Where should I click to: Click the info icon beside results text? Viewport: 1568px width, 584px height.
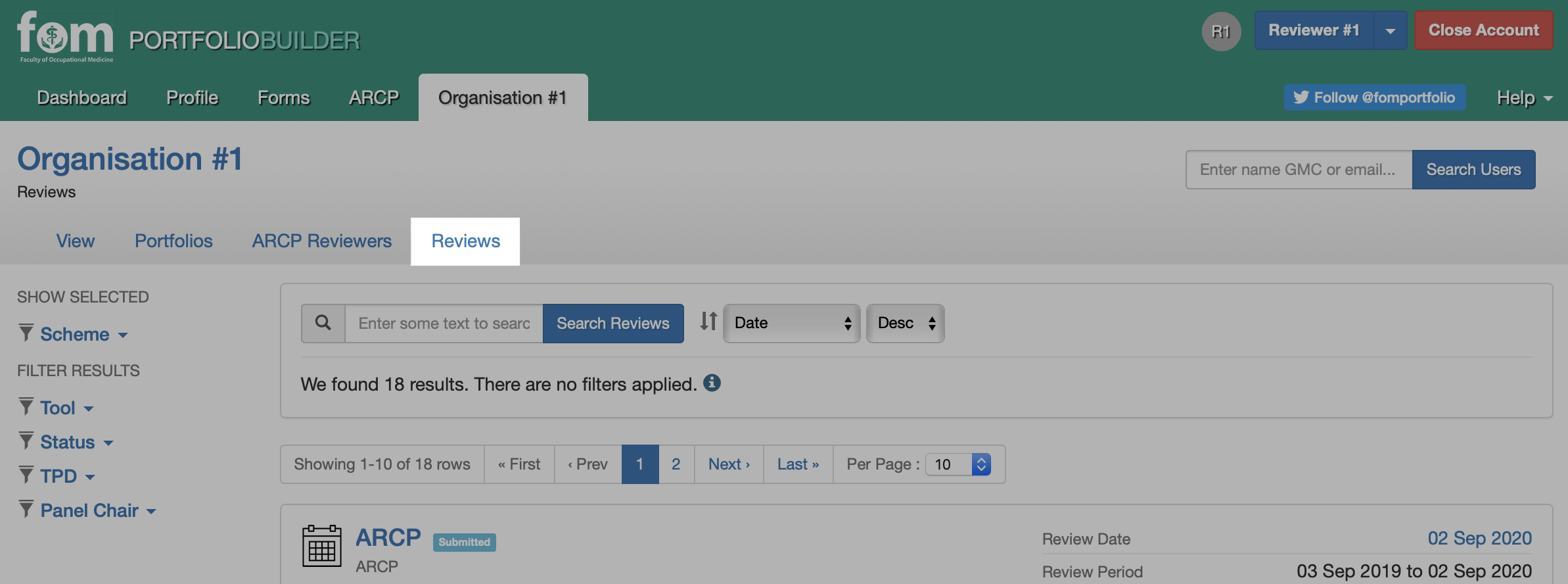pos(712,383)
